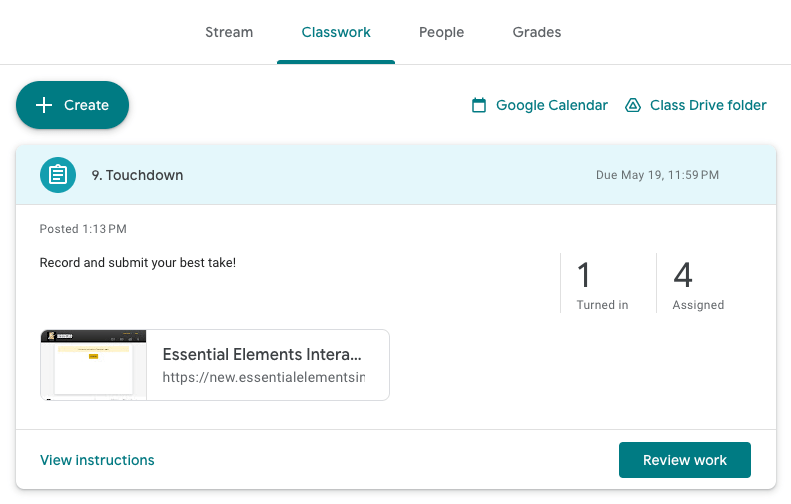
Task: Click the Class Drive folder icon
Action: coord(633,105)
